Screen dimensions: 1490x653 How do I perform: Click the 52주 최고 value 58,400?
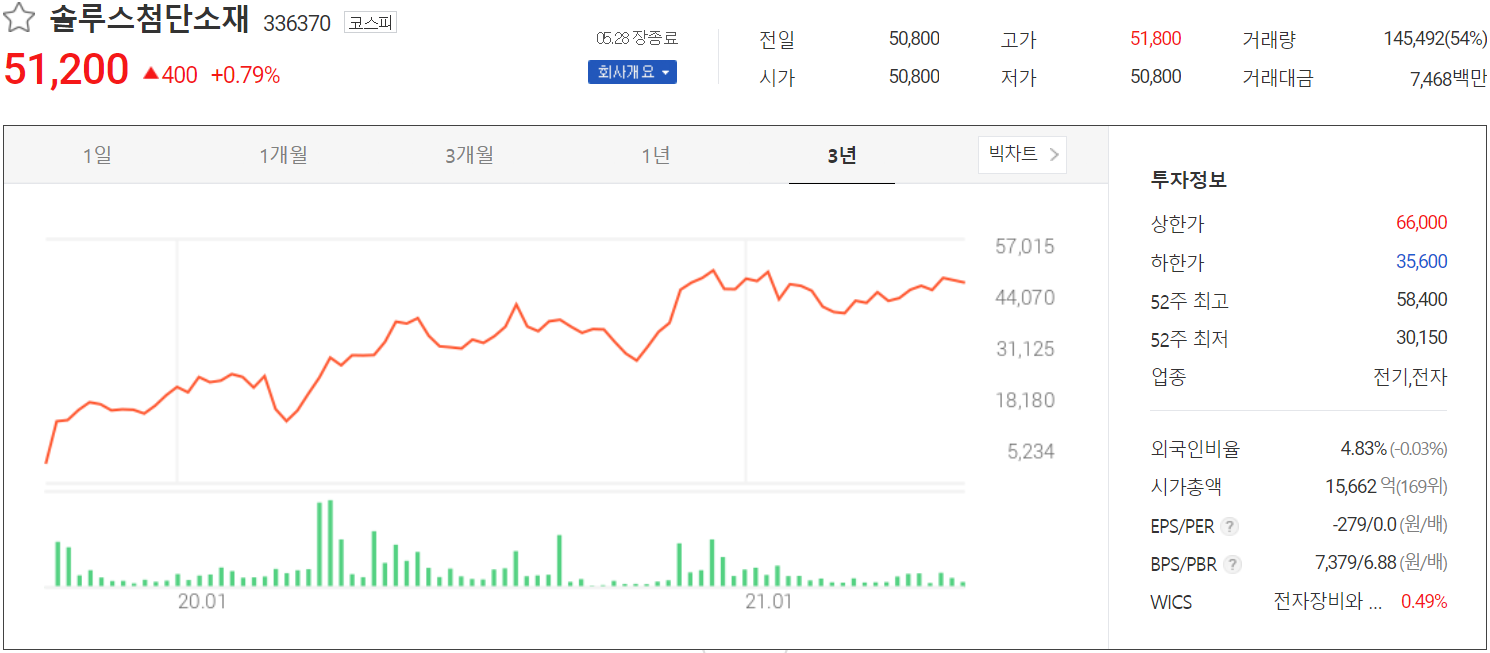[1421, 300]
